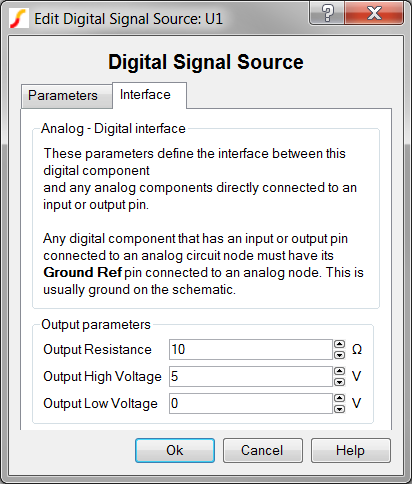Viewport: 412px width, 484px height.
Task: Click the Output Resistance label
Action: click(97, 350)
